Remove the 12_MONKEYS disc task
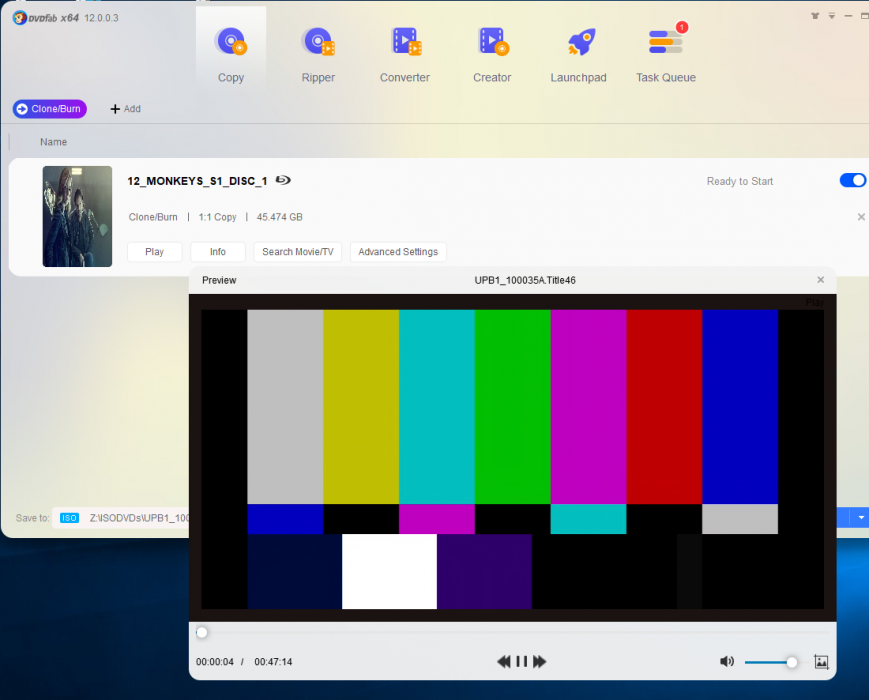This screenshot has height=700, width=869. [861, 217]
